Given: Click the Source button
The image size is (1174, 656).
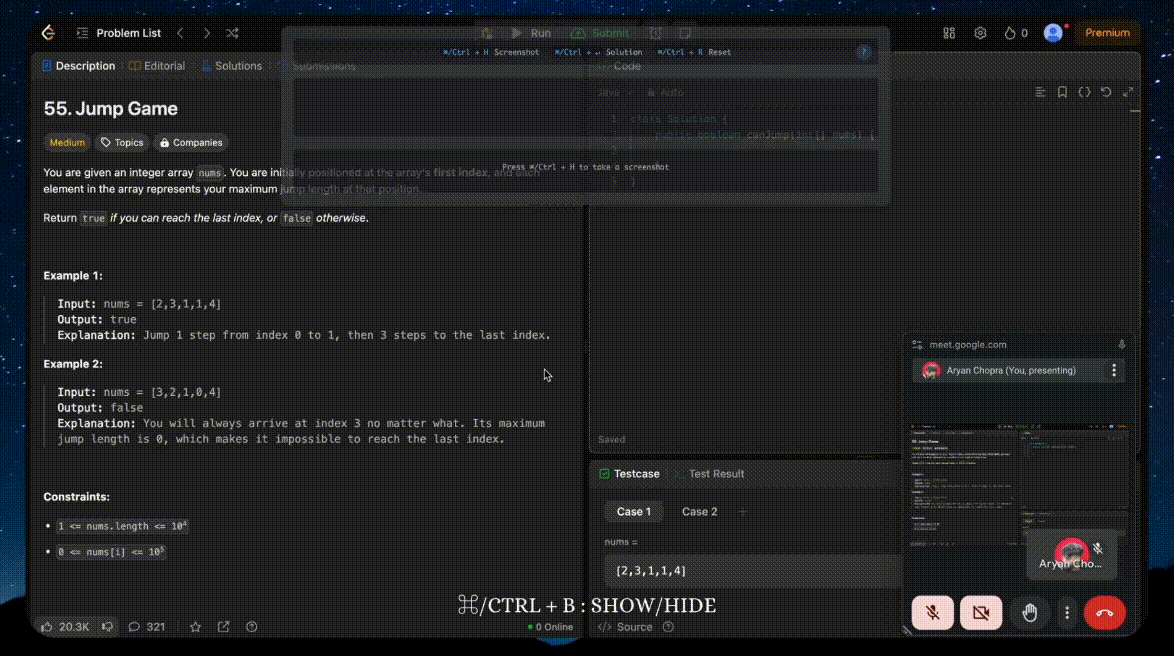Looking at the screenshot, I should click(x=625, y=627).
